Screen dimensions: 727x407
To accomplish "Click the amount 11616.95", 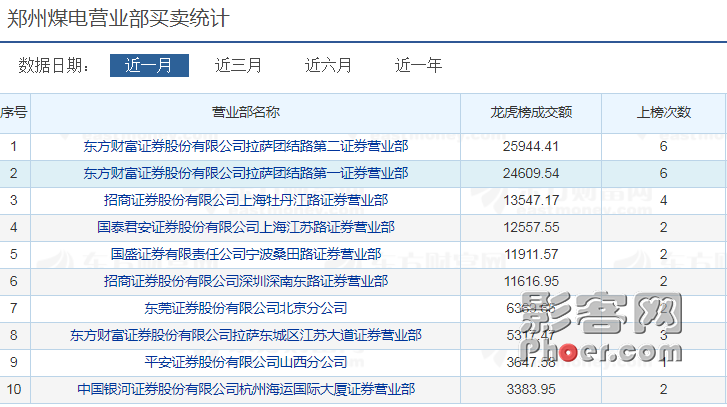I will 531,281.
